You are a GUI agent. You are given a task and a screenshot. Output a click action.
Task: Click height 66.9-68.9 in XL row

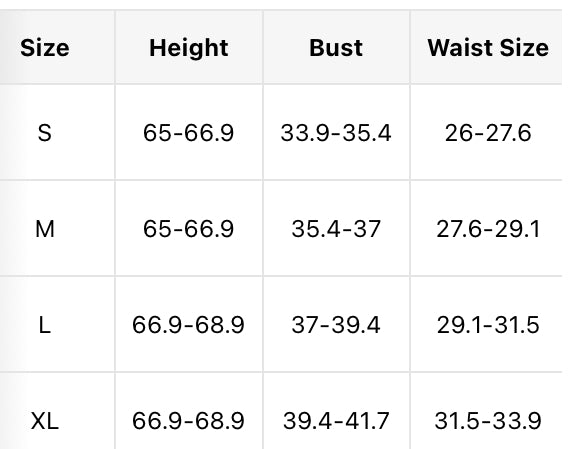pos(188,421)
